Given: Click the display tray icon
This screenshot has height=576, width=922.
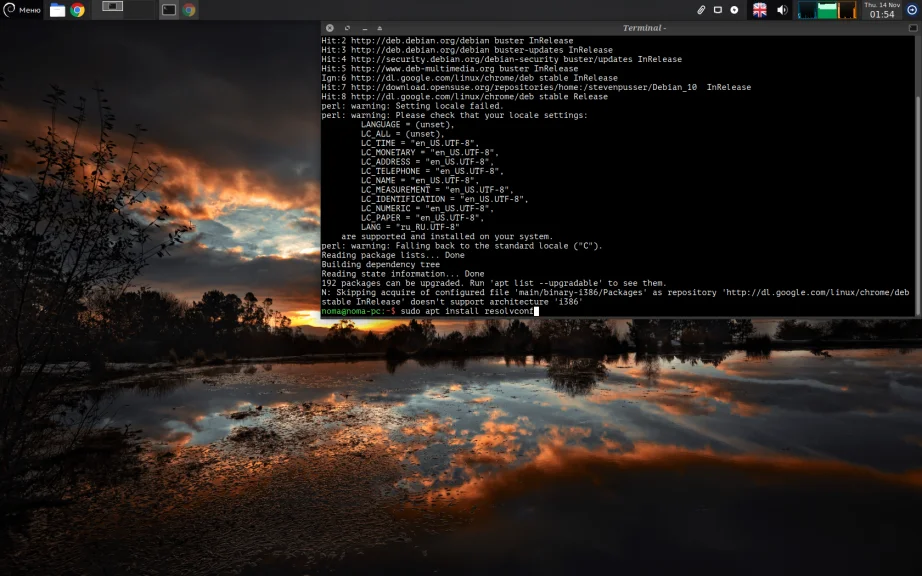Looking at the screenshot, I should click(x=718, y=10).
